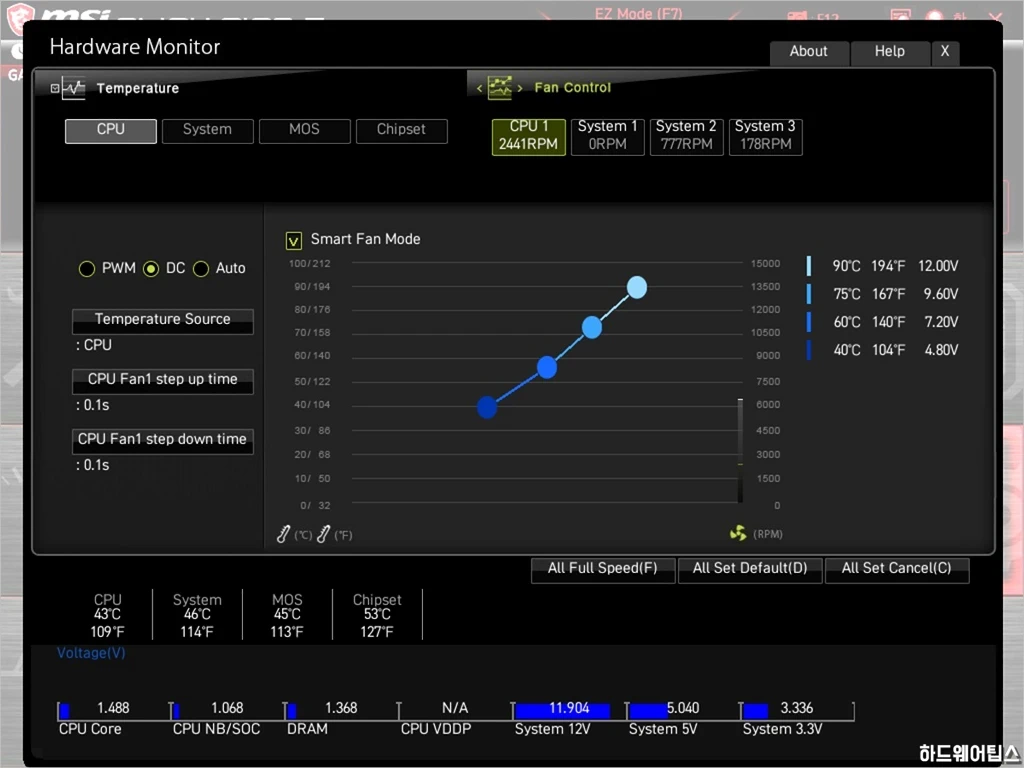1024x768 pixels.
Task: Collapse the Temperature section small checkbox
Action: tap(55, 89)
